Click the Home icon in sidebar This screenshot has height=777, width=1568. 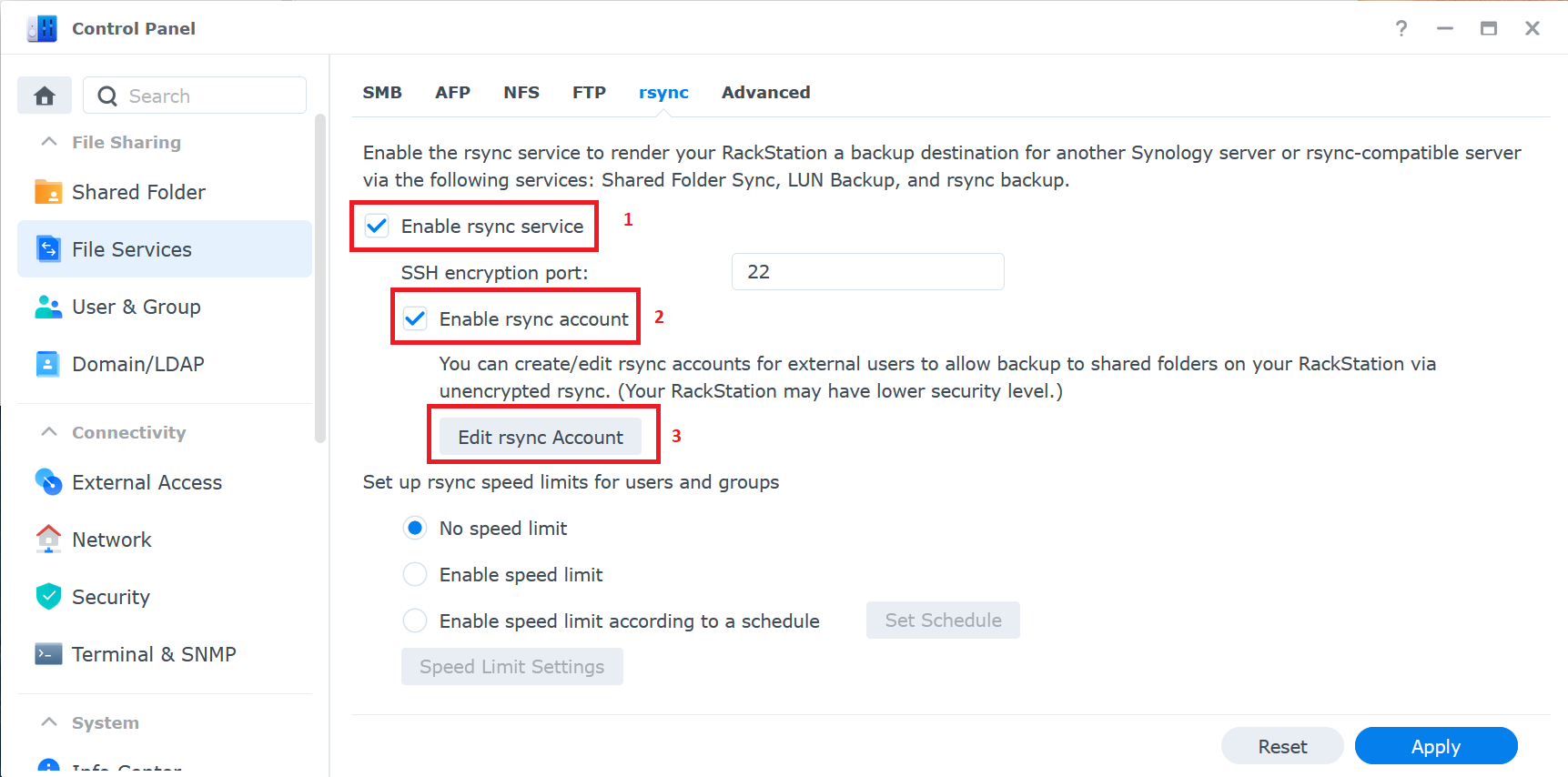(x=45, y=96)
